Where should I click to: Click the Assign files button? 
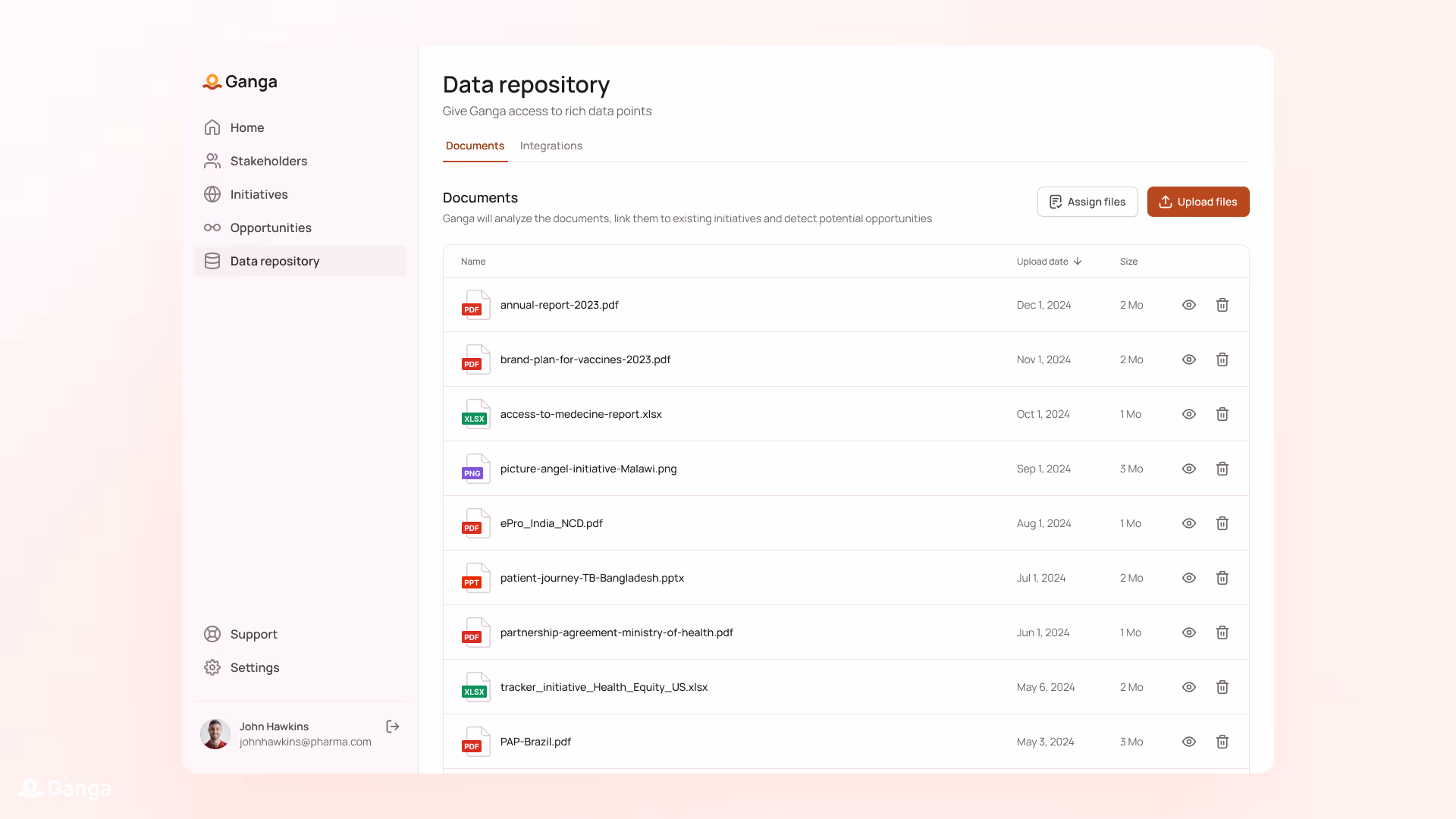coord(1087,202)
